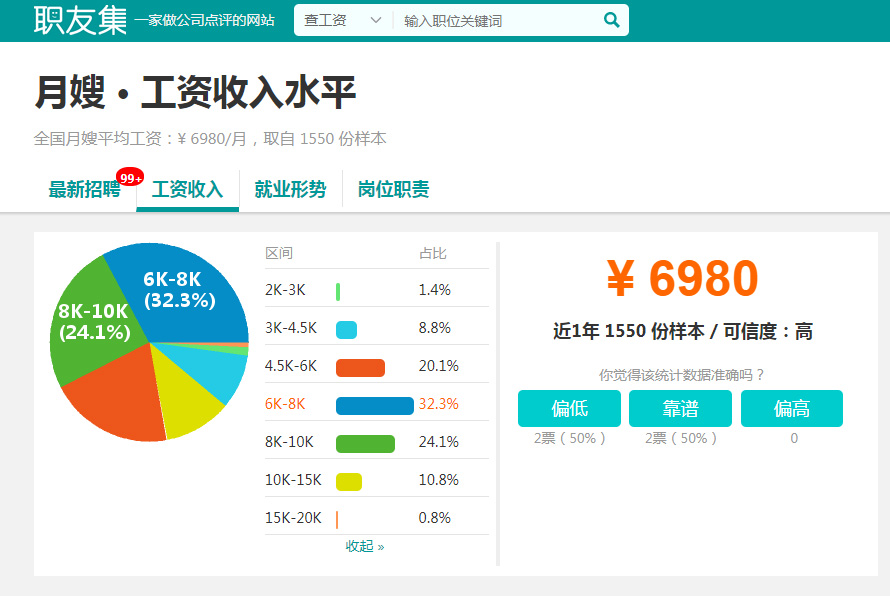Click the red 99+ notification badge
The width and height of the screenshot is (890, 596).
(130, 178)
